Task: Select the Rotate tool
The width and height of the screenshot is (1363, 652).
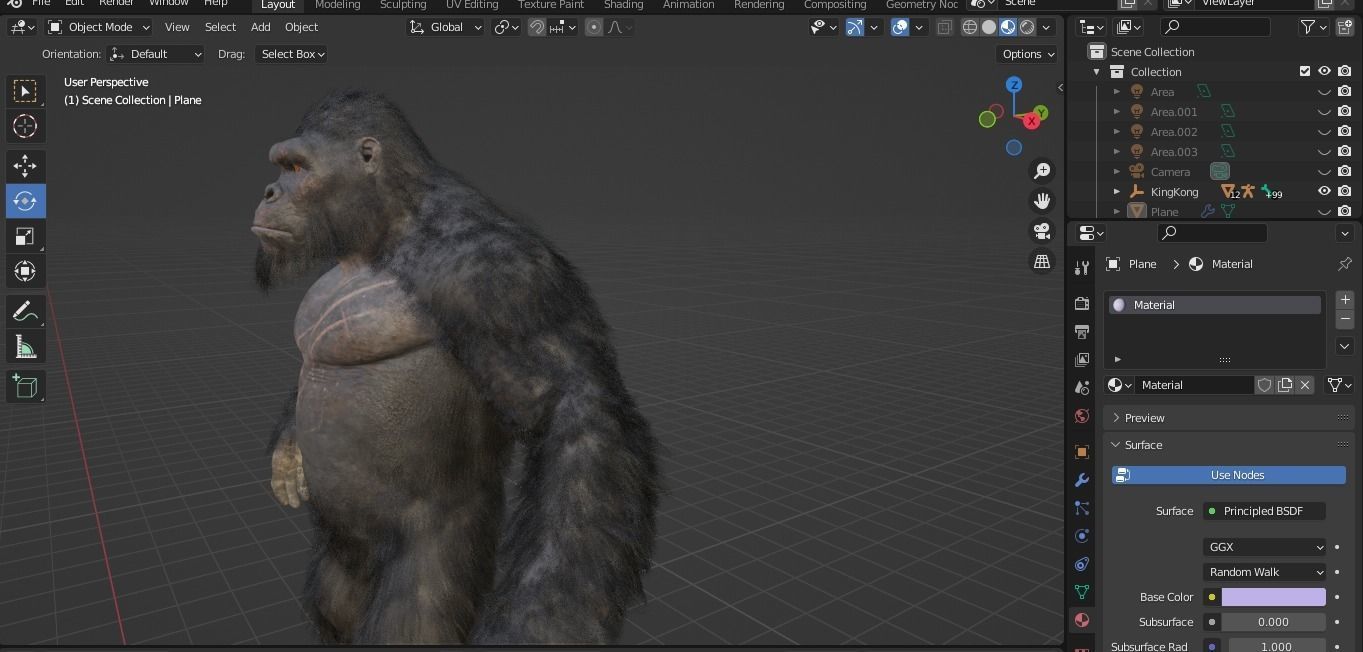Action: click(x=25, y=201)
